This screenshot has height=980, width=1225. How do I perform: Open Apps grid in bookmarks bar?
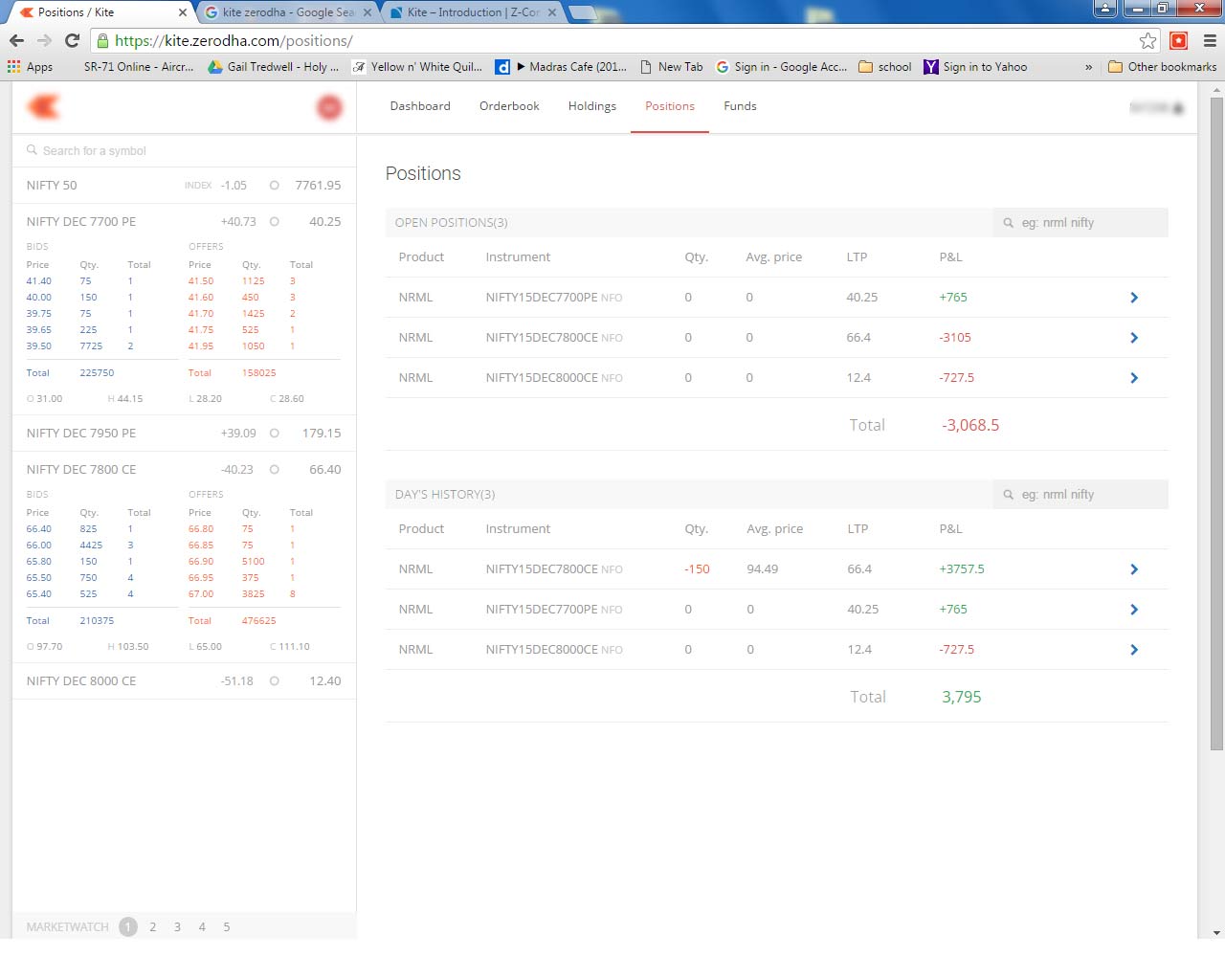(30, 67)
